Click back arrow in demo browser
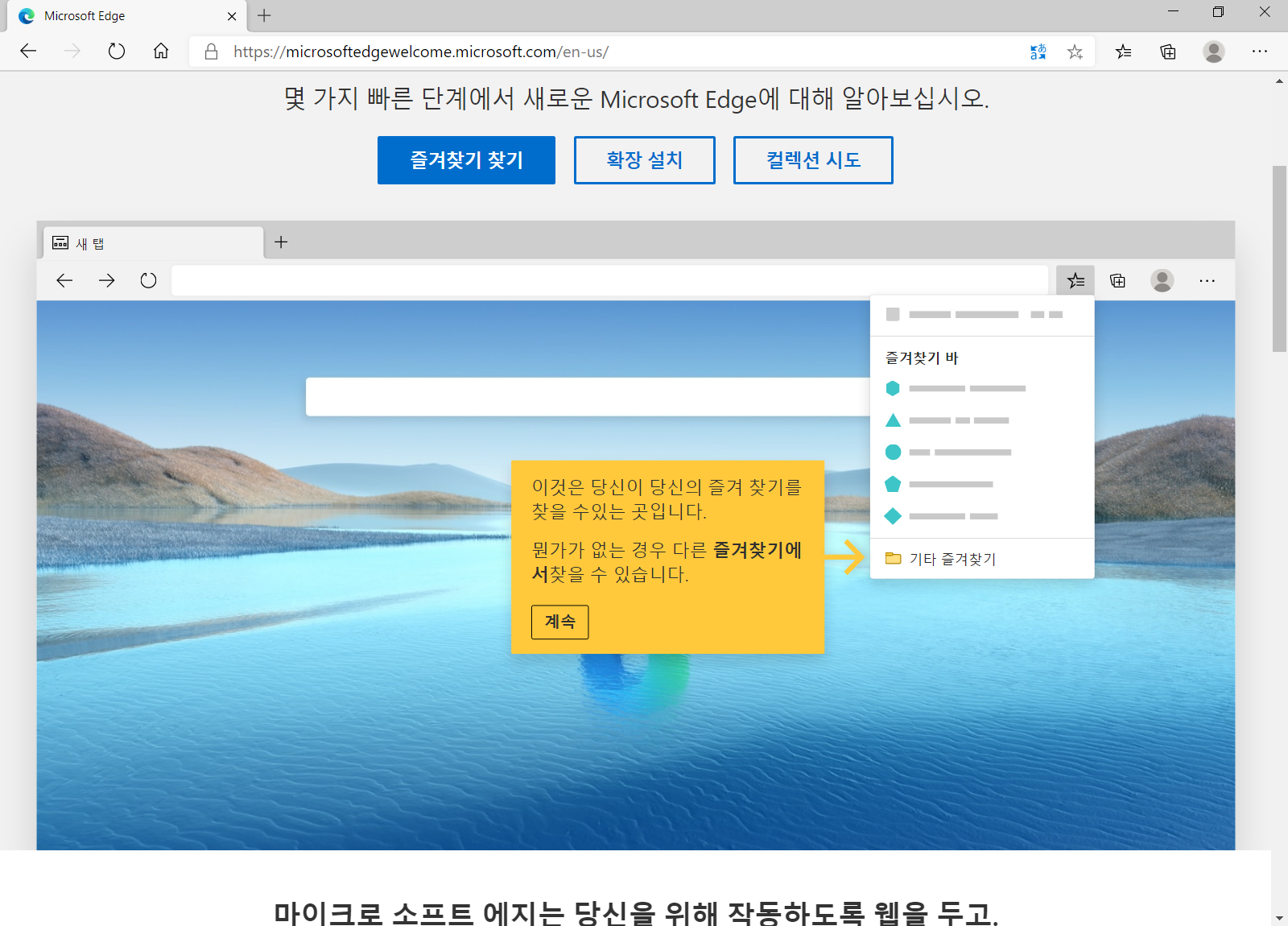Viewport: 1288px width, 926px height. [x=64, y=280]
